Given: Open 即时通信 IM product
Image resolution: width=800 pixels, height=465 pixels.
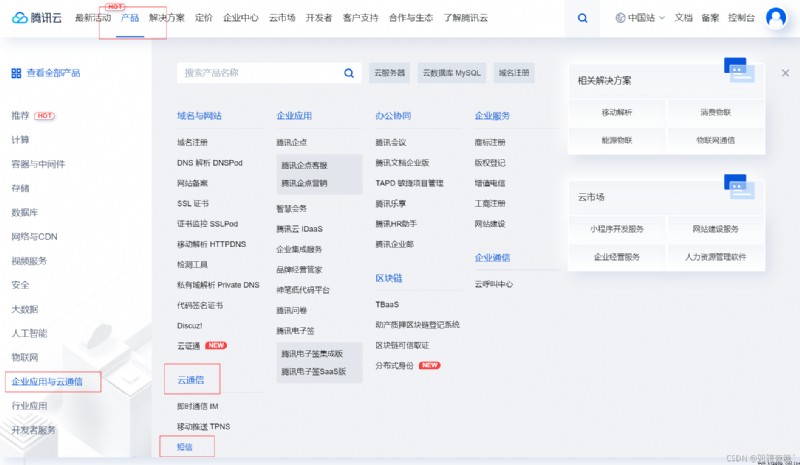Looking at the screenshot, I should tap(197, 406).
